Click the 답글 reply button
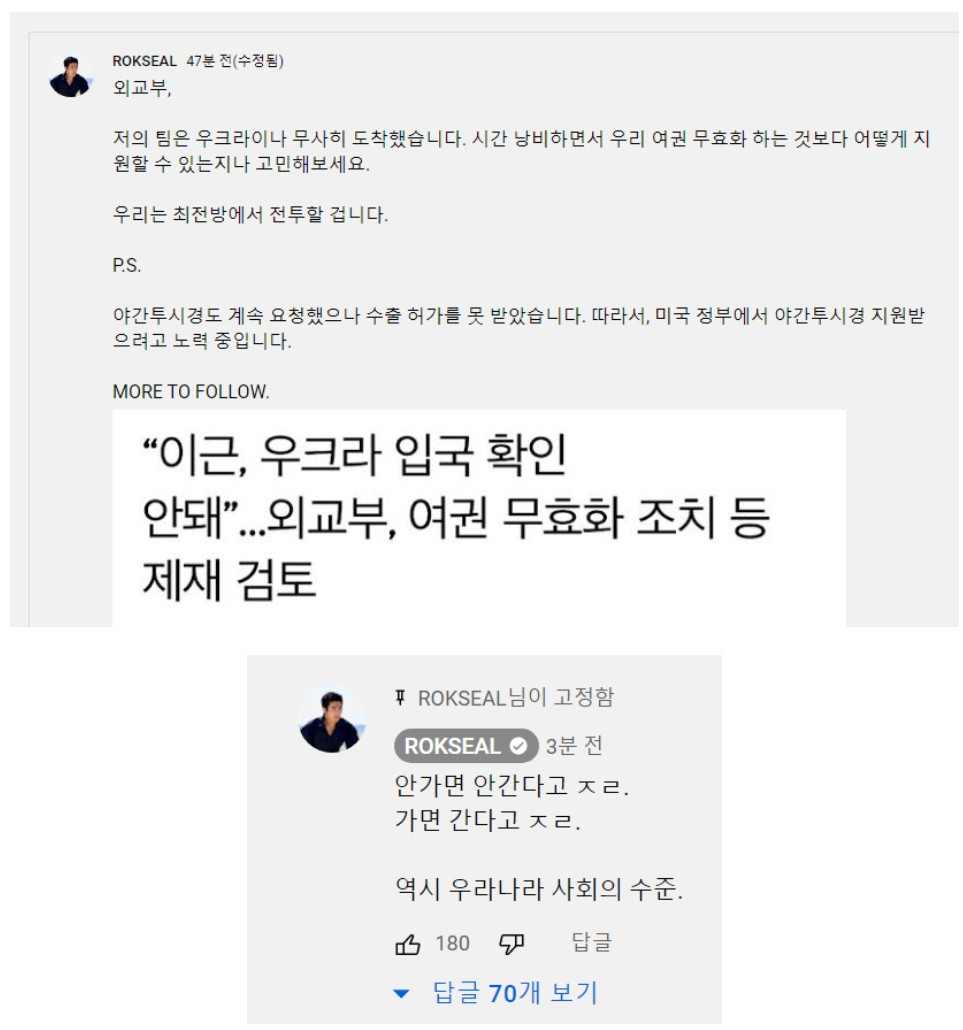Viewport: 963px width, 1030px height. (x=591, y=942)
